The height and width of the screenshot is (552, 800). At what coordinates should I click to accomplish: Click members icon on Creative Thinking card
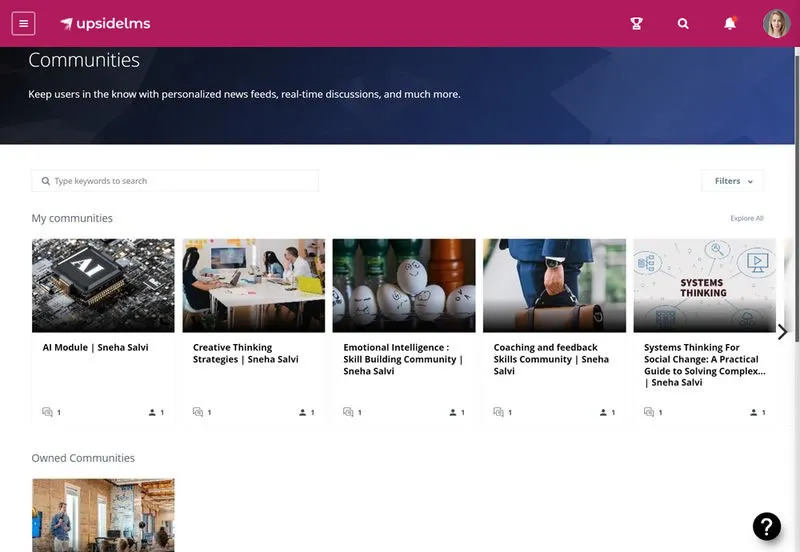(303, 412)
